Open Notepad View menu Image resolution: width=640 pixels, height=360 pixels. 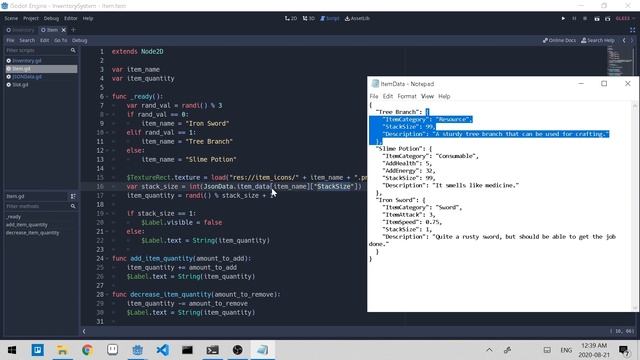point(427,96)
